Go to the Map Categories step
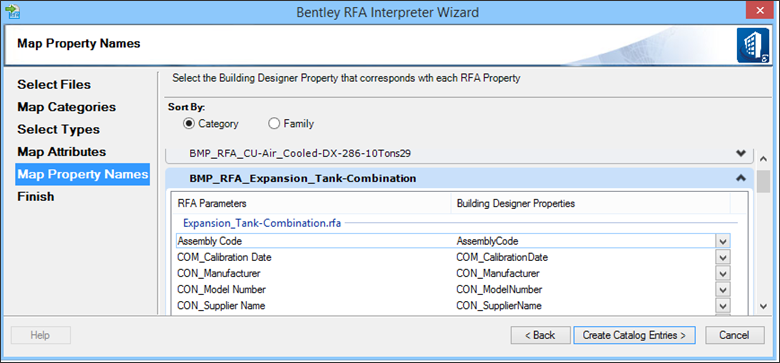Image resolution: width=780 pixels, height=363 pixels. click(x=67, y=107)
